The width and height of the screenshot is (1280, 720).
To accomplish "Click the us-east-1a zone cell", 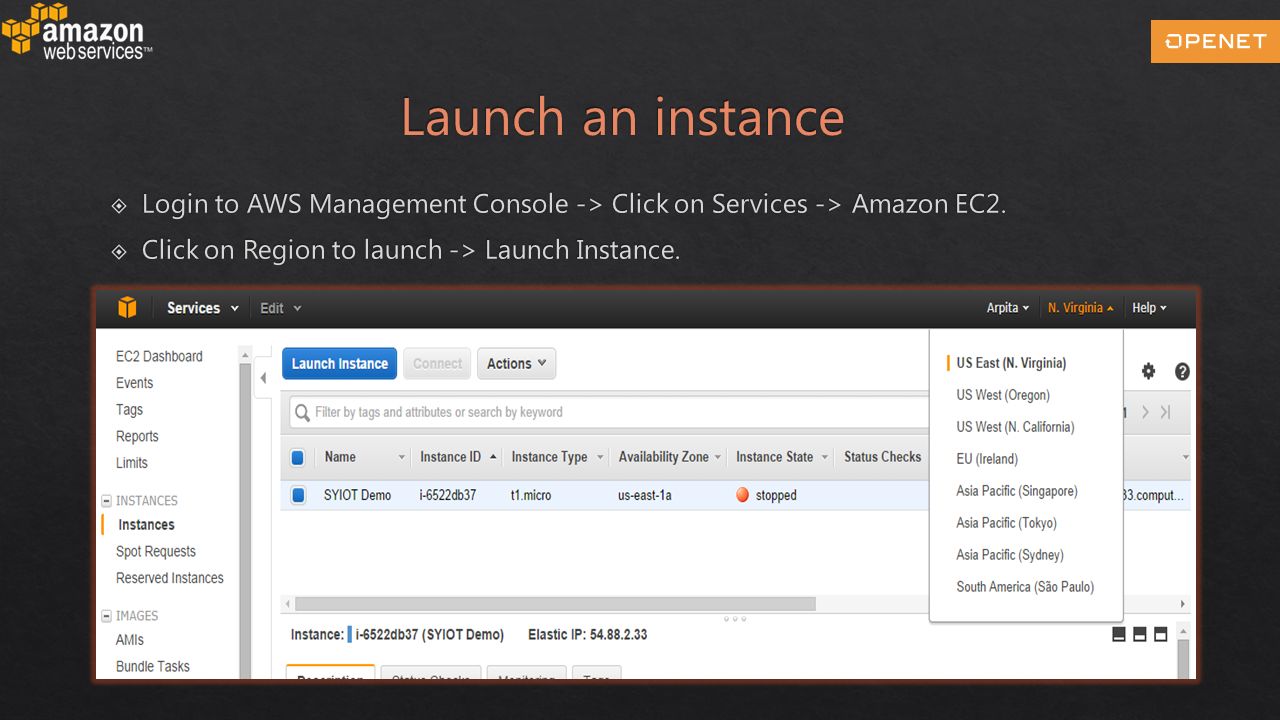I will tap(645, 495).
